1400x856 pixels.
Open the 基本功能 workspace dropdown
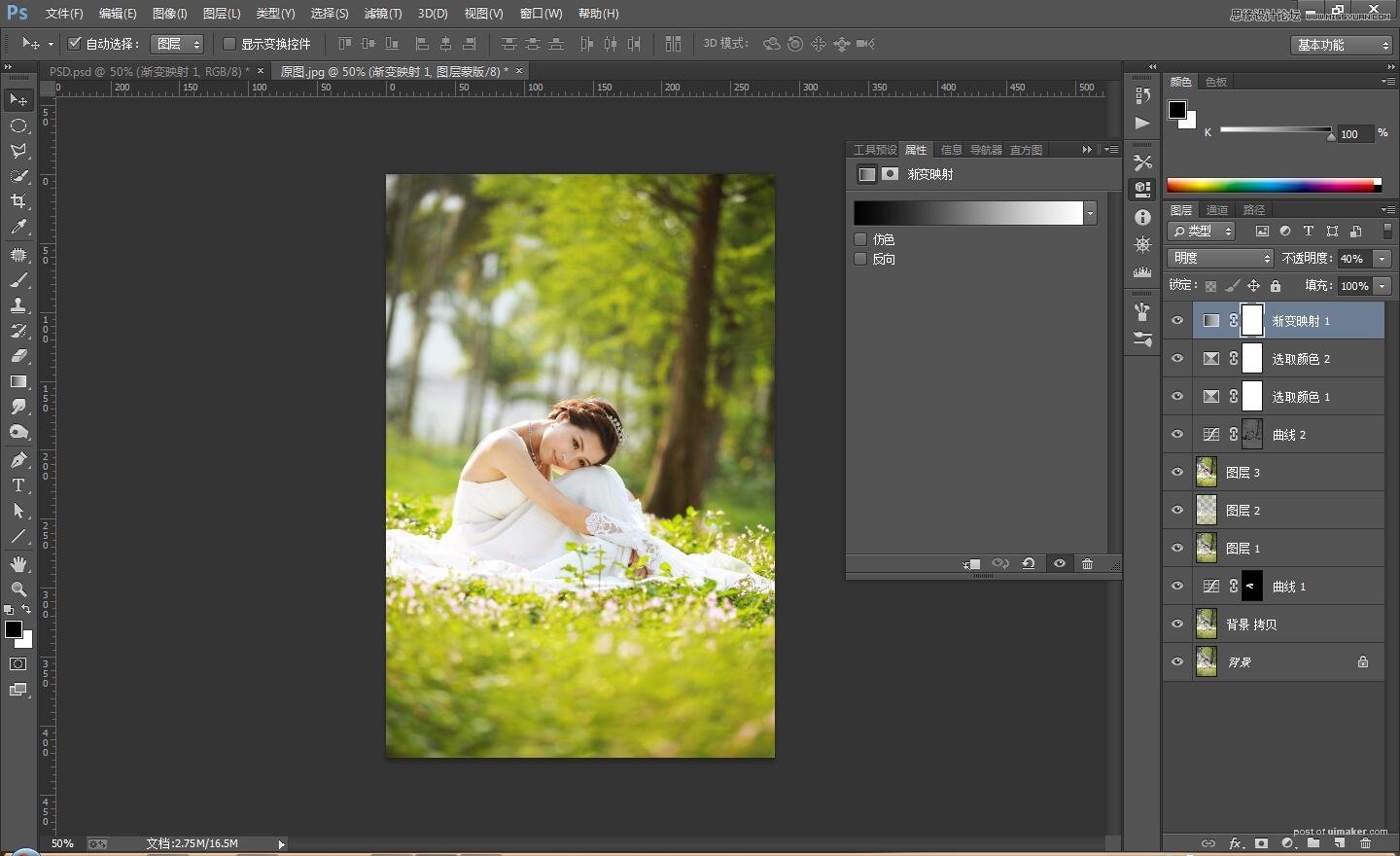point(1342,45)
